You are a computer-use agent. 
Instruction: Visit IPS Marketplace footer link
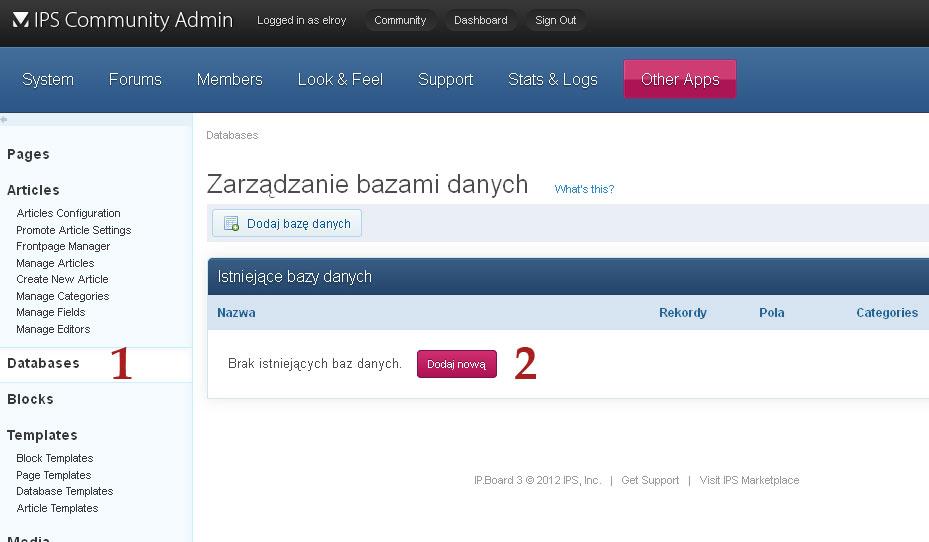(x=749, y=480)
